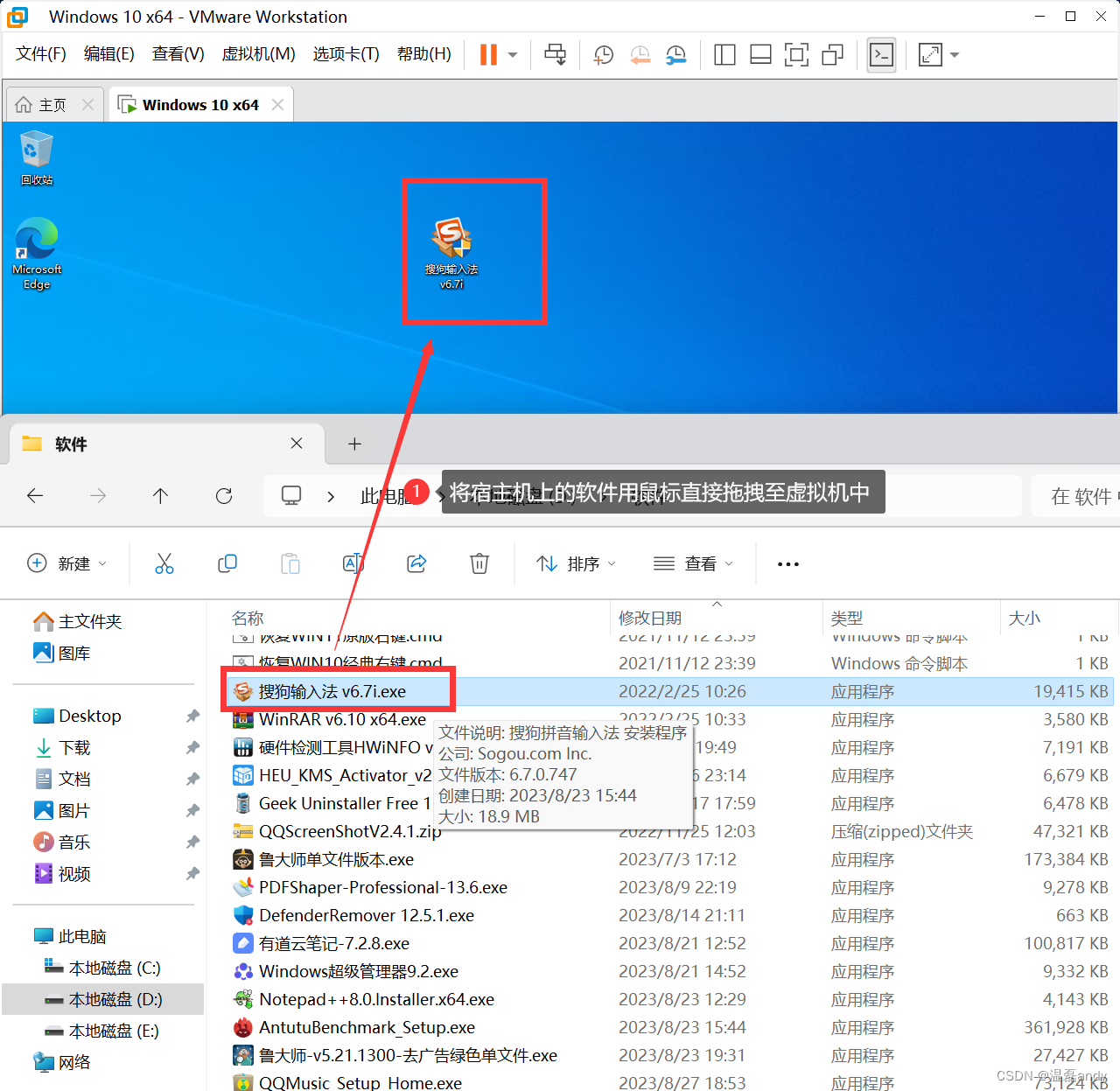Sort by the 名称 column header
This screenshot has height=1091, width=1120.
(x=248, y=618)
